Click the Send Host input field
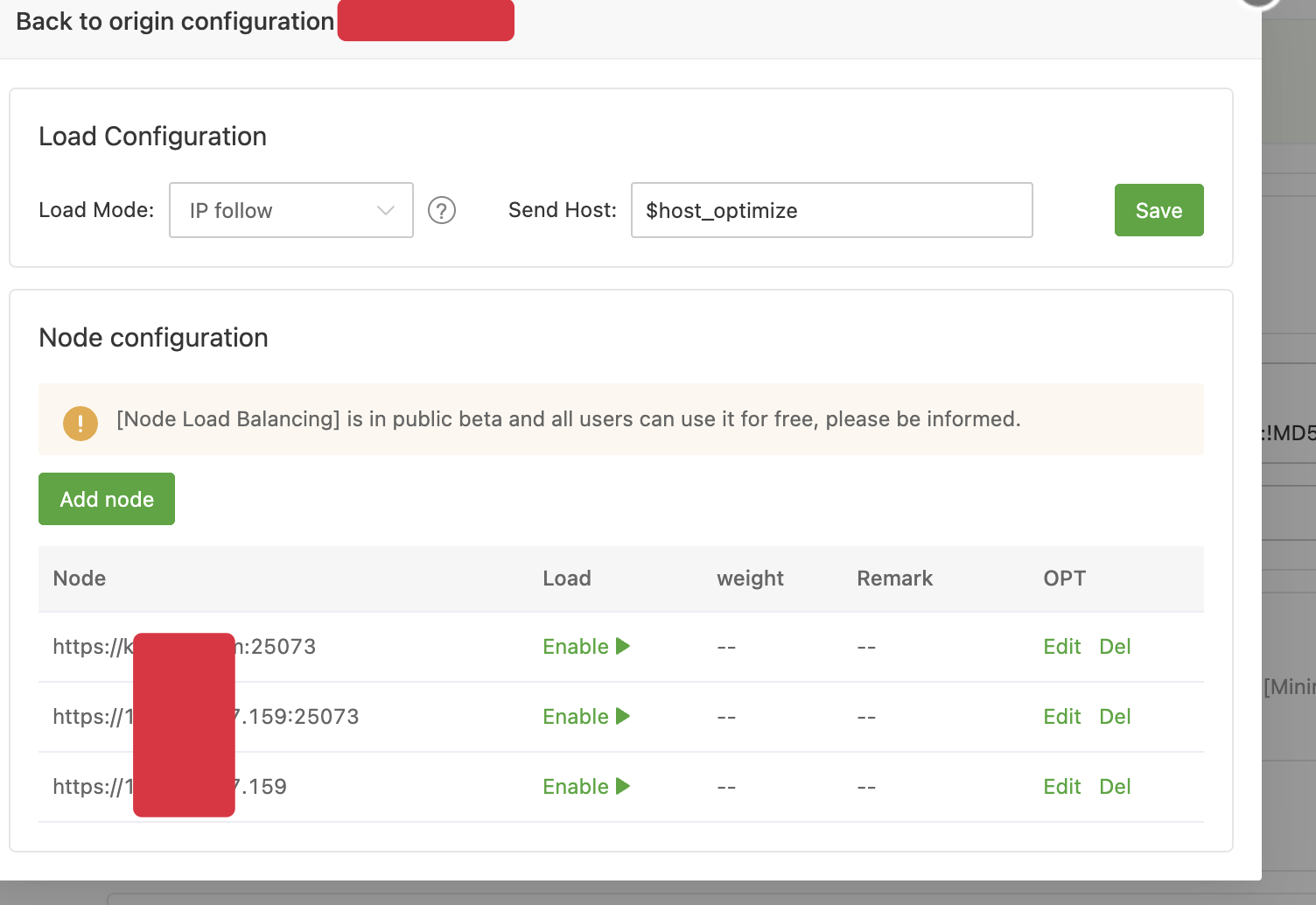1316x905 pixels. (x=831, y=211)
